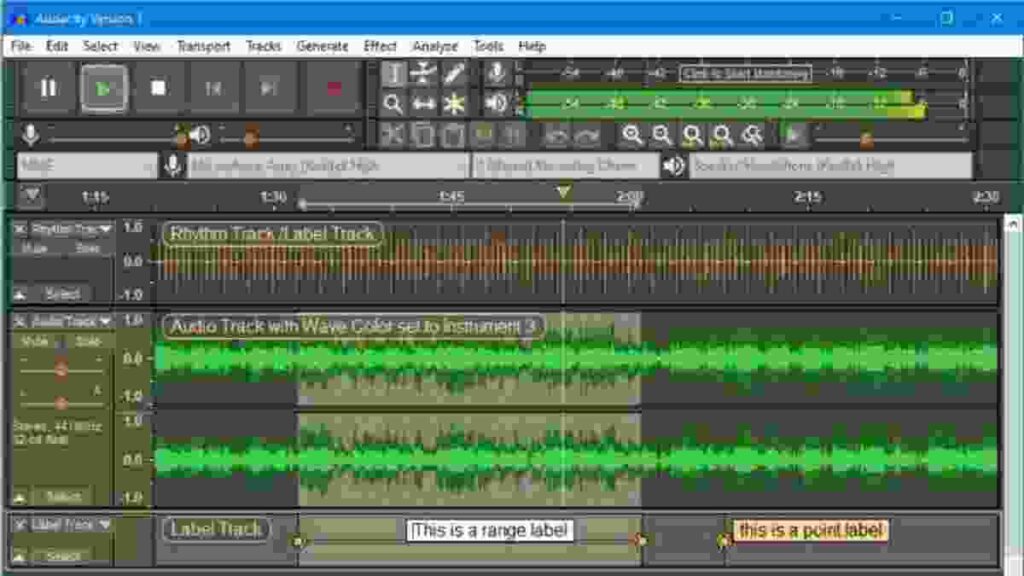Toggle Mute on the Rhythm Track
The image size is (1024, 576).
coord(34,248)
